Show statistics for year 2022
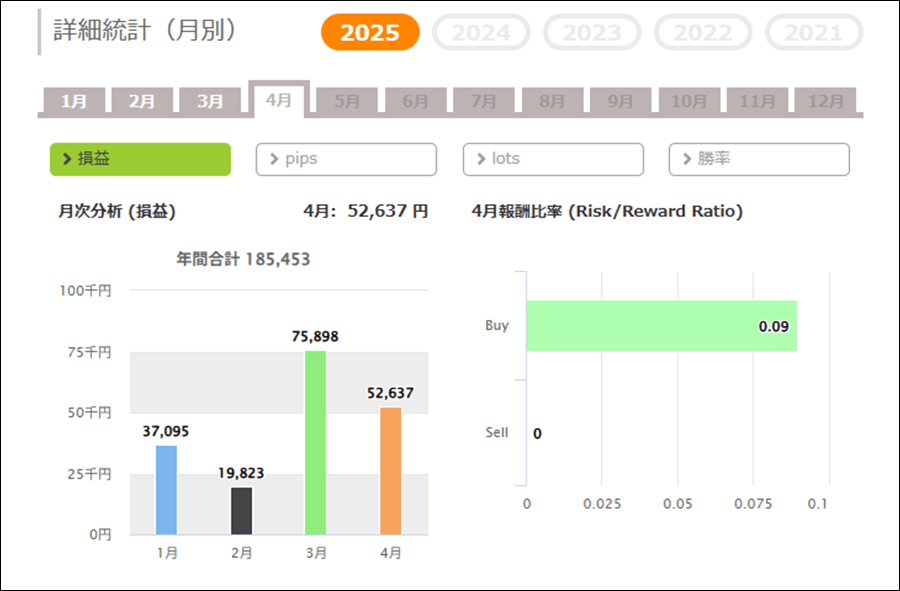Viewport: 900px width, 591px height. click(x=703, y=32)
